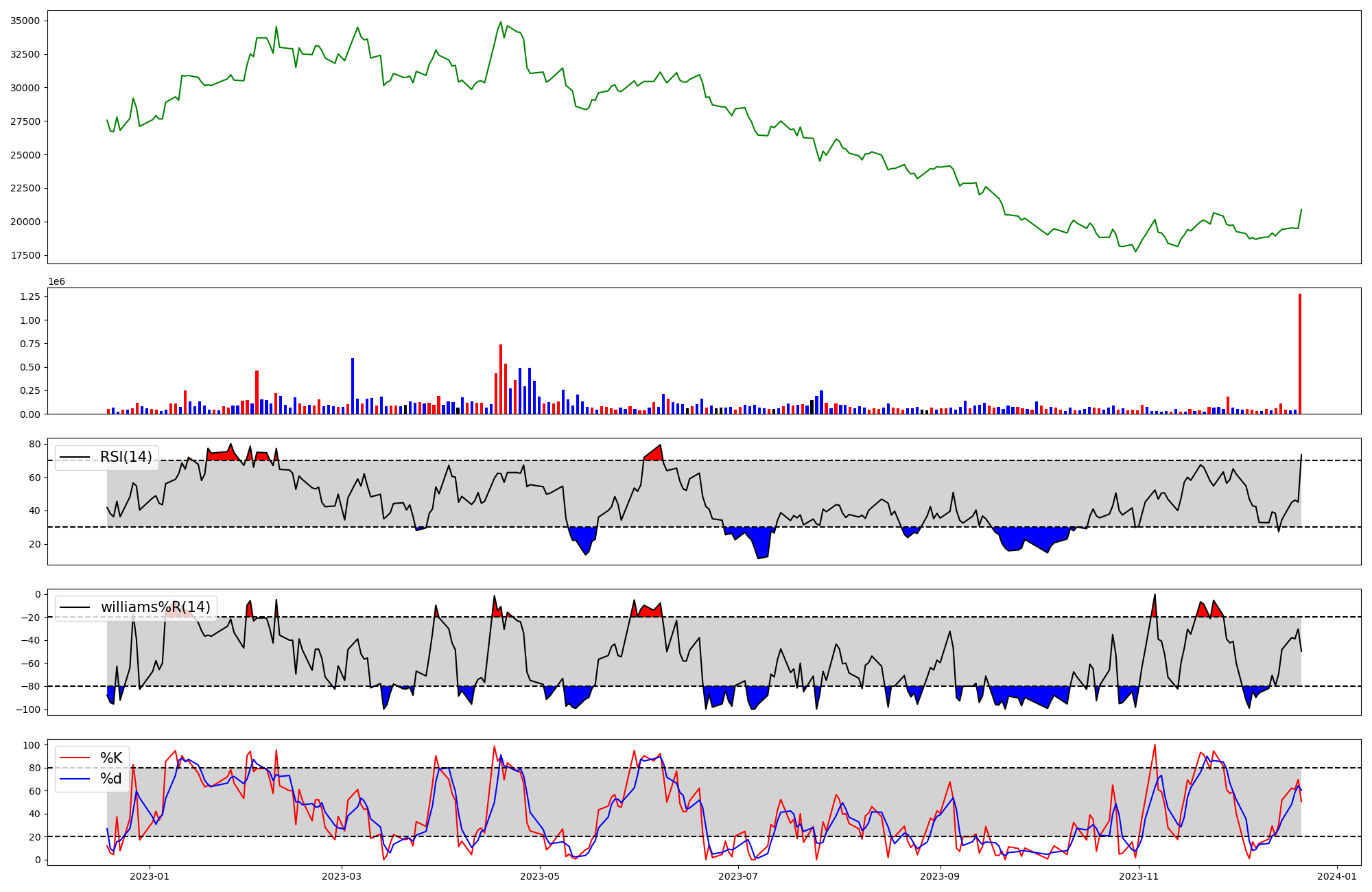Viewport: 1372px width, 892px height.
Task: Click the 2023-07 x-axis date label
Action: coord(739,876)
